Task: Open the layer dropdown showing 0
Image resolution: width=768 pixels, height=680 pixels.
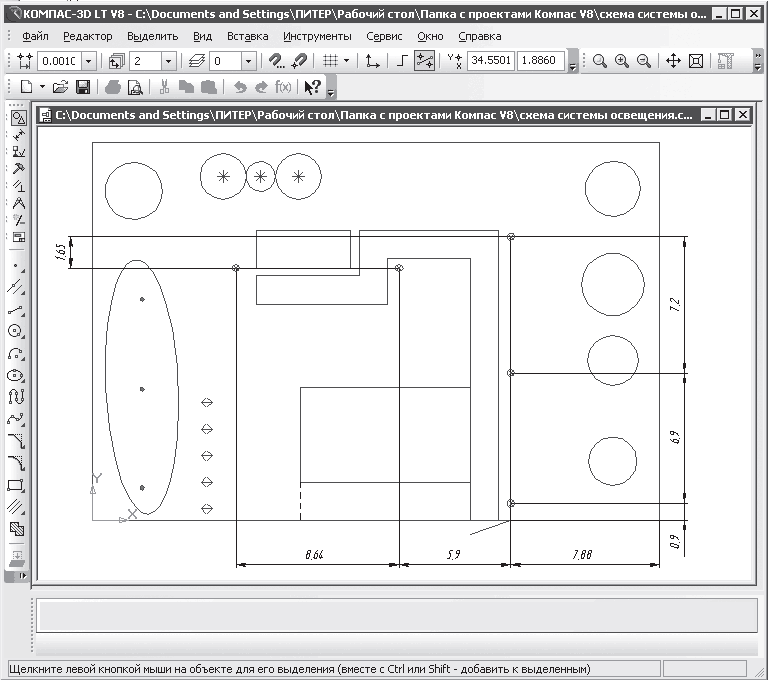Action: (248, 61)
